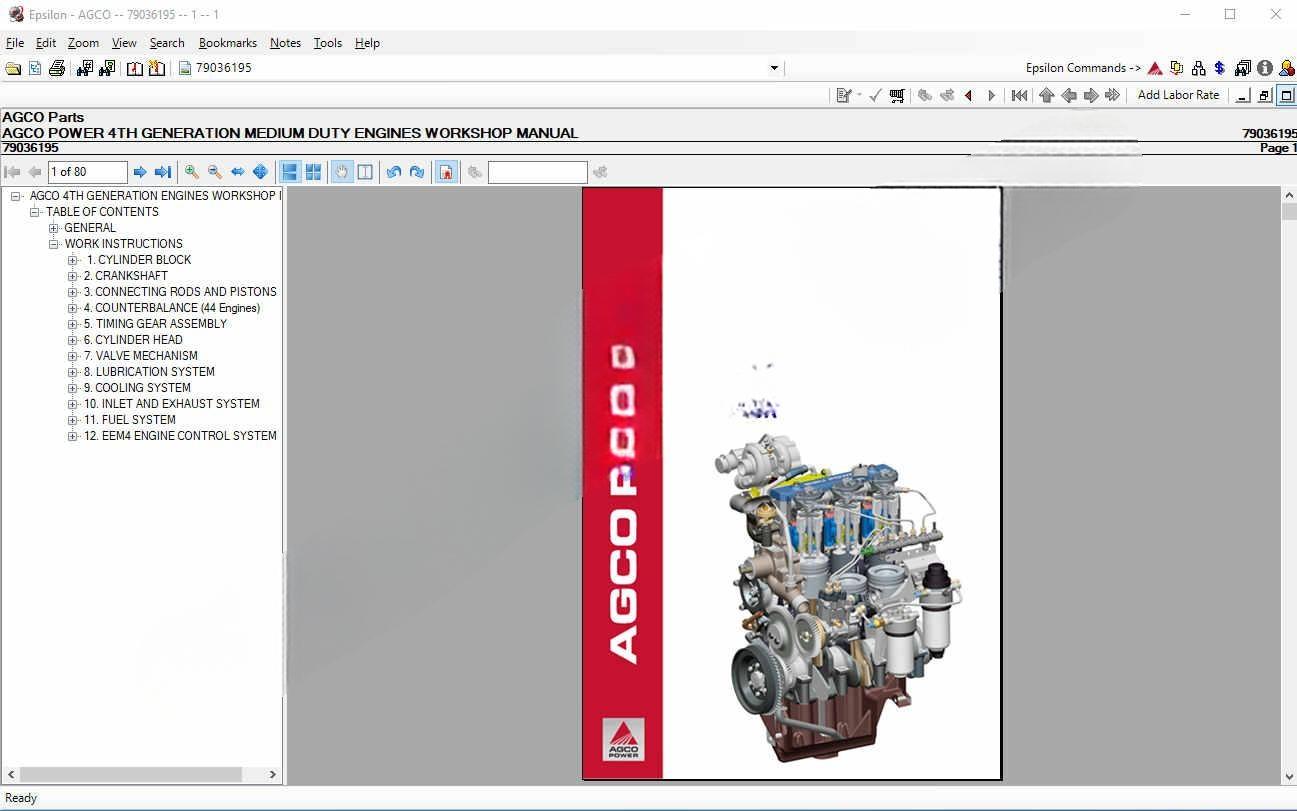
Task: Zoom in using the magnifier plus icon
Action: (x=192, y=172)
